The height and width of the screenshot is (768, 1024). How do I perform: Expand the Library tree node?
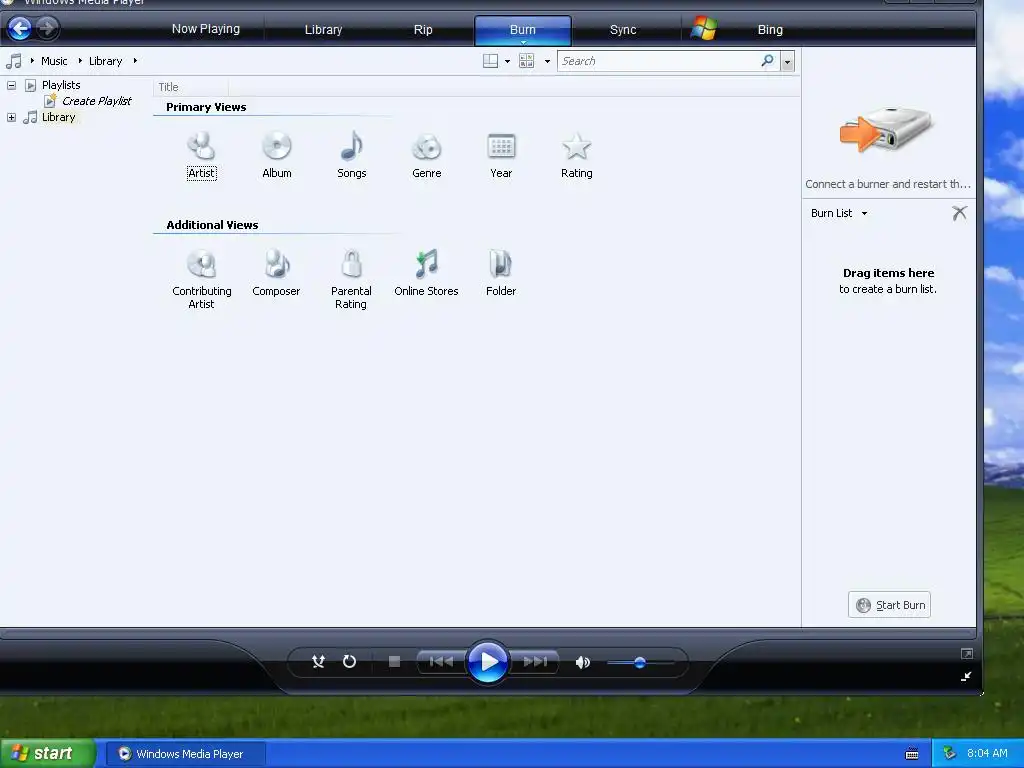click(11, 118)
